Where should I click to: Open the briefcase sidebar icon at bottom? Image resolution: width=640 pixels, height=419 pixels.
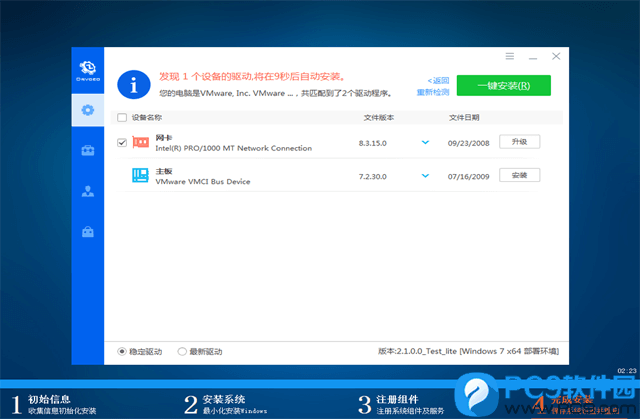[x=88, y=232]
